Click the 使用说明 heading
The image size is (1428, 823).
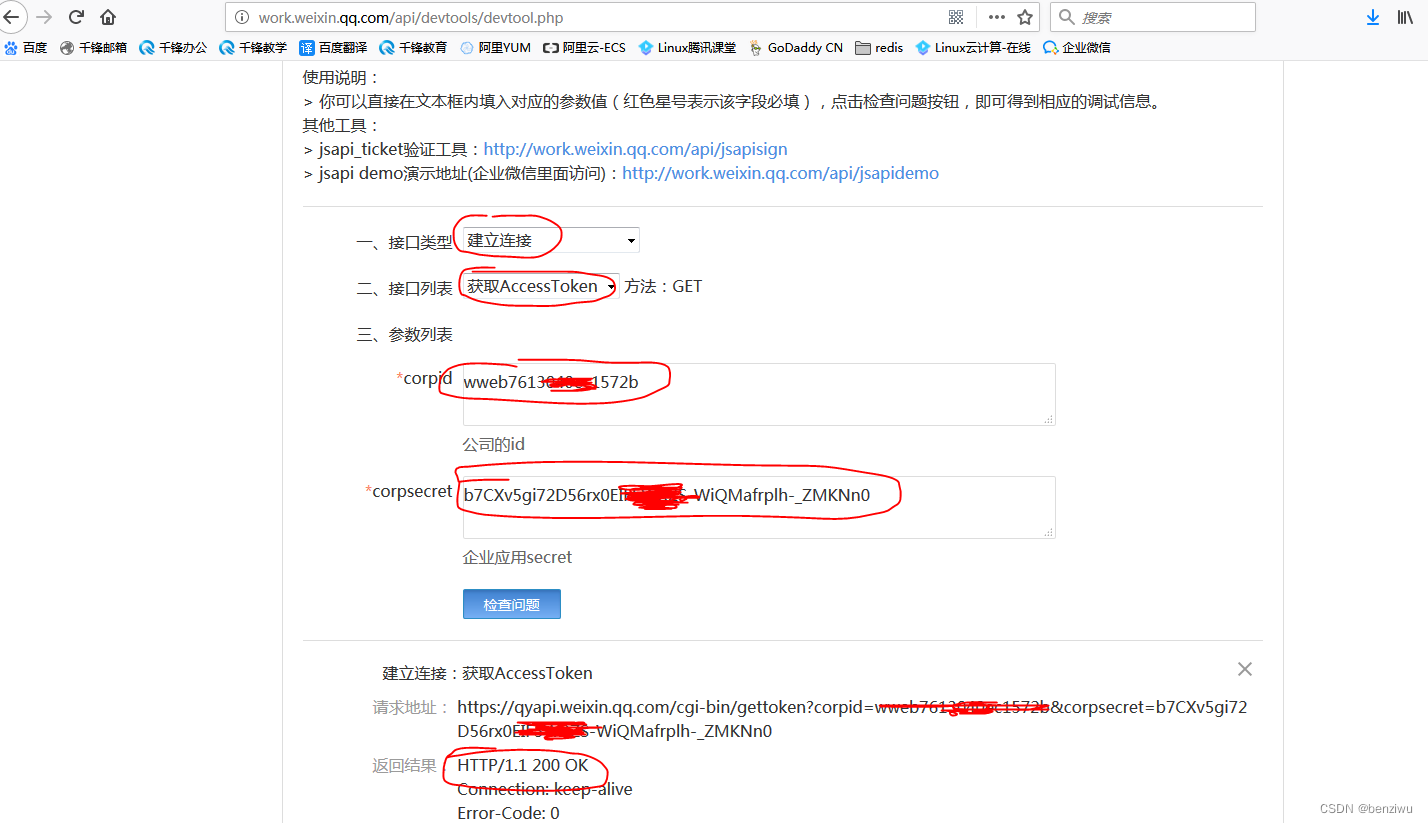point(341,77)
